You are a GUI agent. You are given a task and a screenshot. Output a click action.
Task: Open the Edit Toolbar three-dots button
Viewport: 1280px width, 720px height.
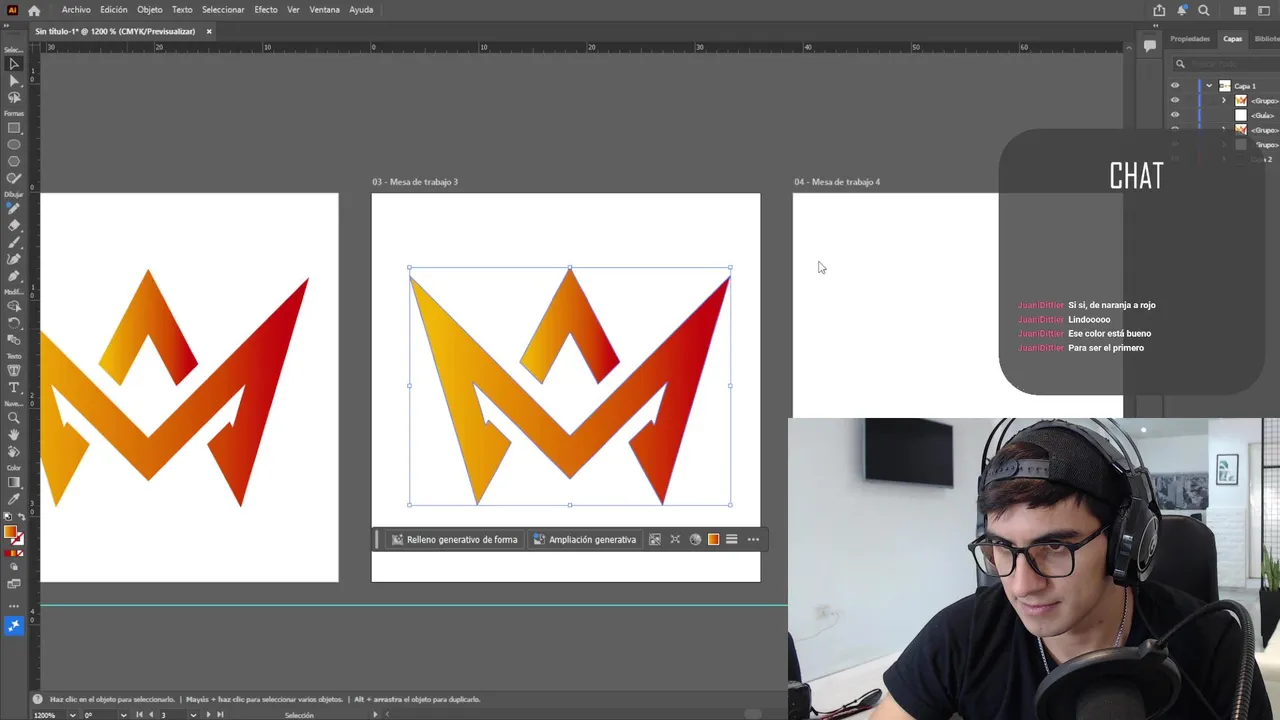(x=14, y=607)
